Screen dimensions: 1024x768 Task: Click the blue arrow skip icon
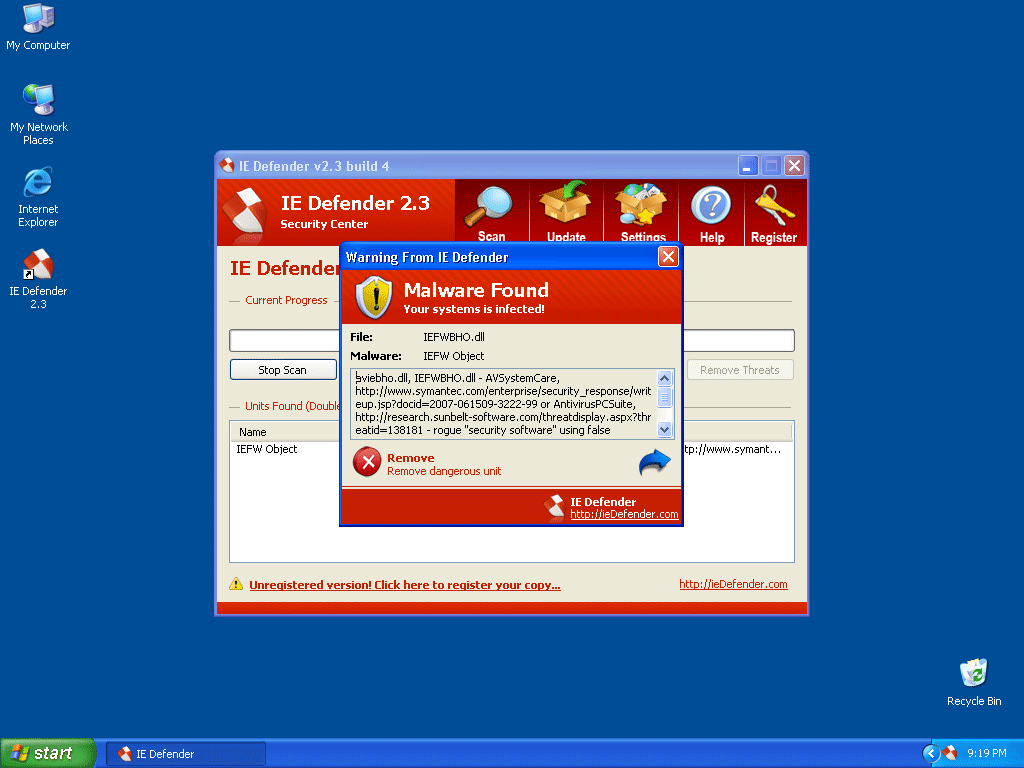coord(654,463)
